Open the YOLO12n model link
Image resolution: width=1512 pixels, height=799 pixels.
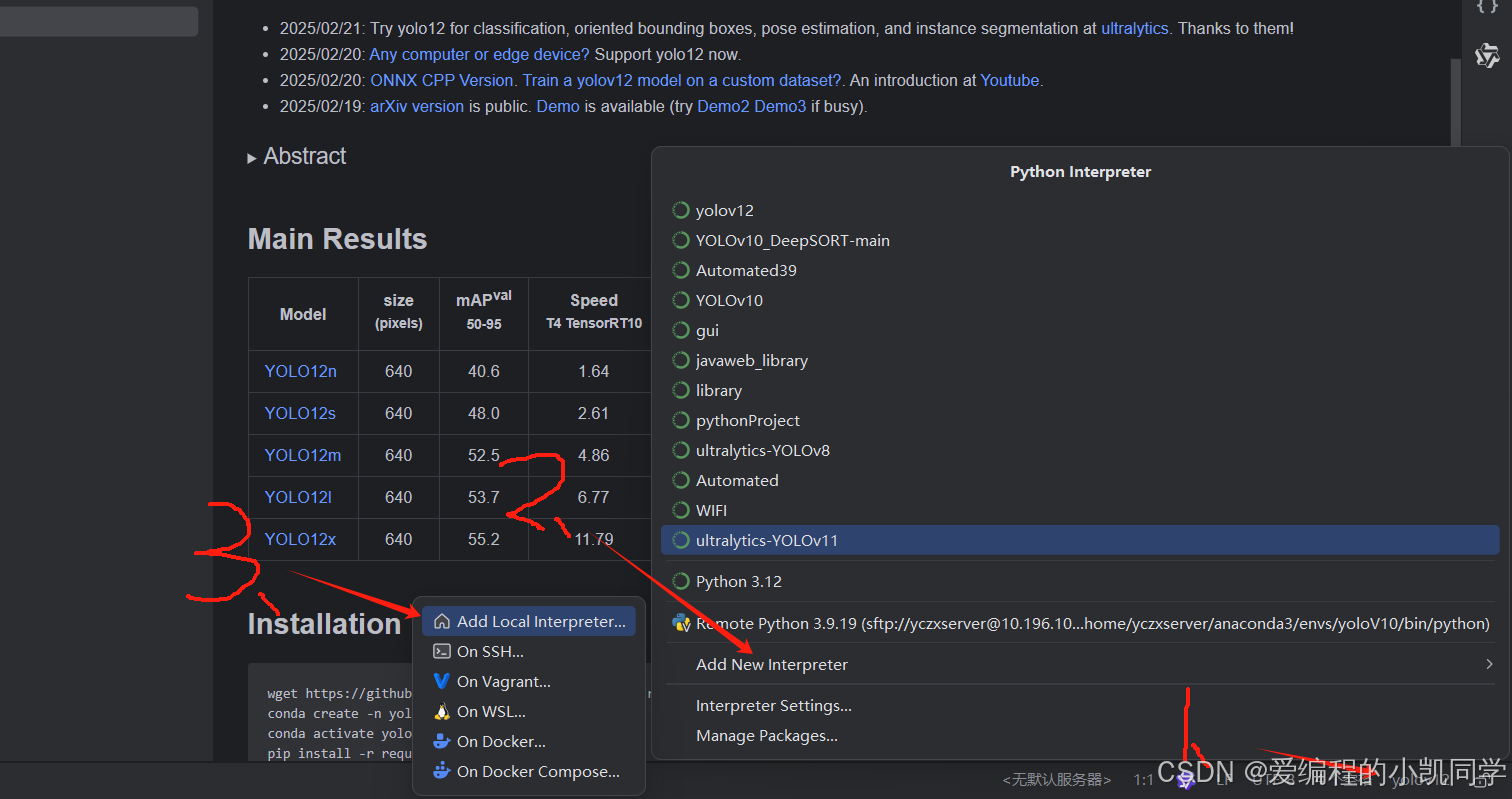tap(301, 371)
